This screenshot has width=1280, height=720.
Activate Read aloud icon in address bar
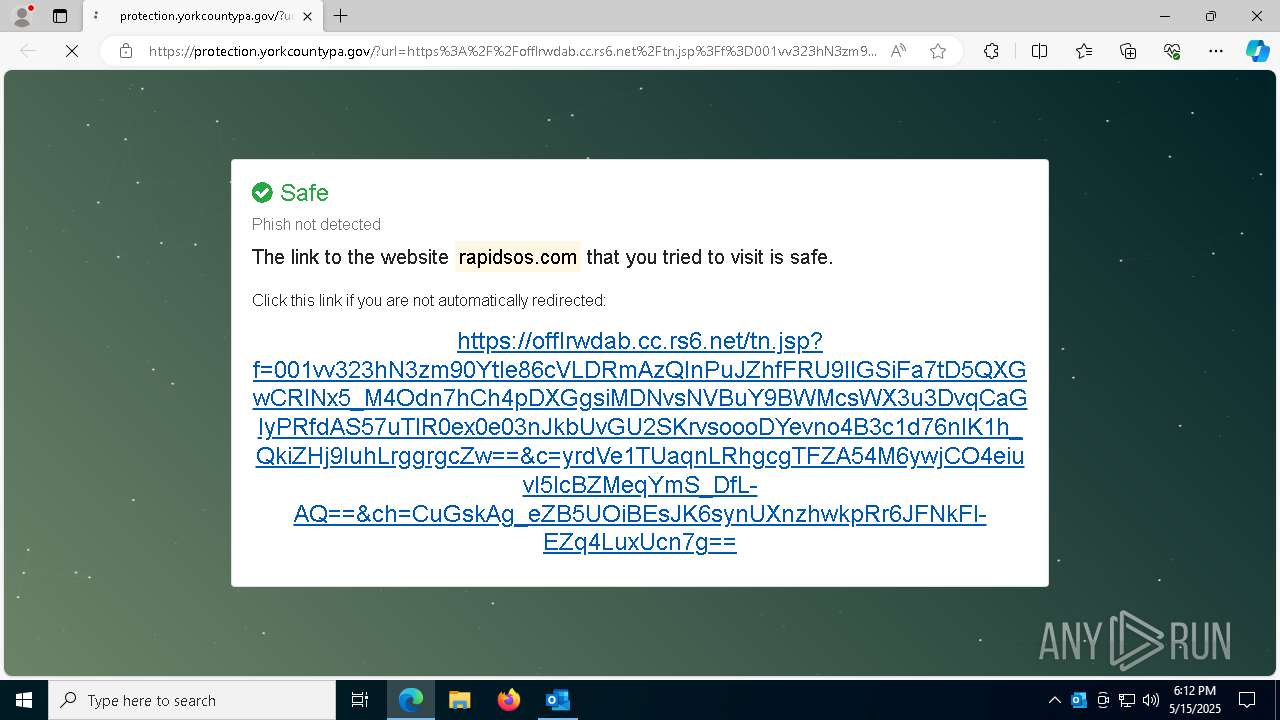(x=898, y=51)
